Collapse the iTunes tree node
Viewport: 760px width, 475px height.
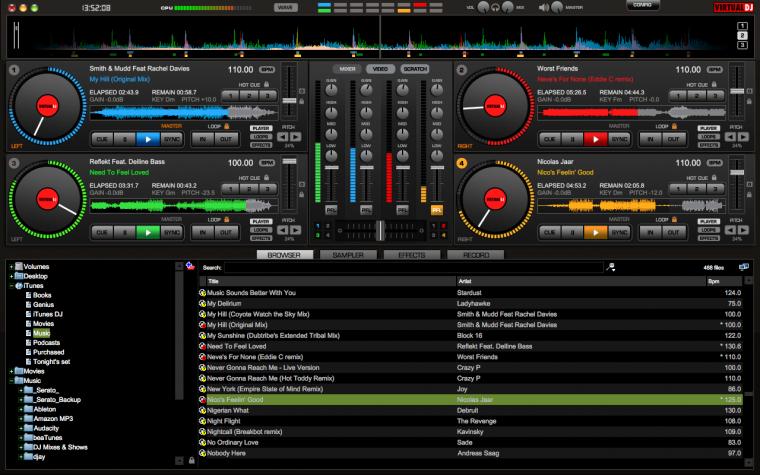point(11,285)
